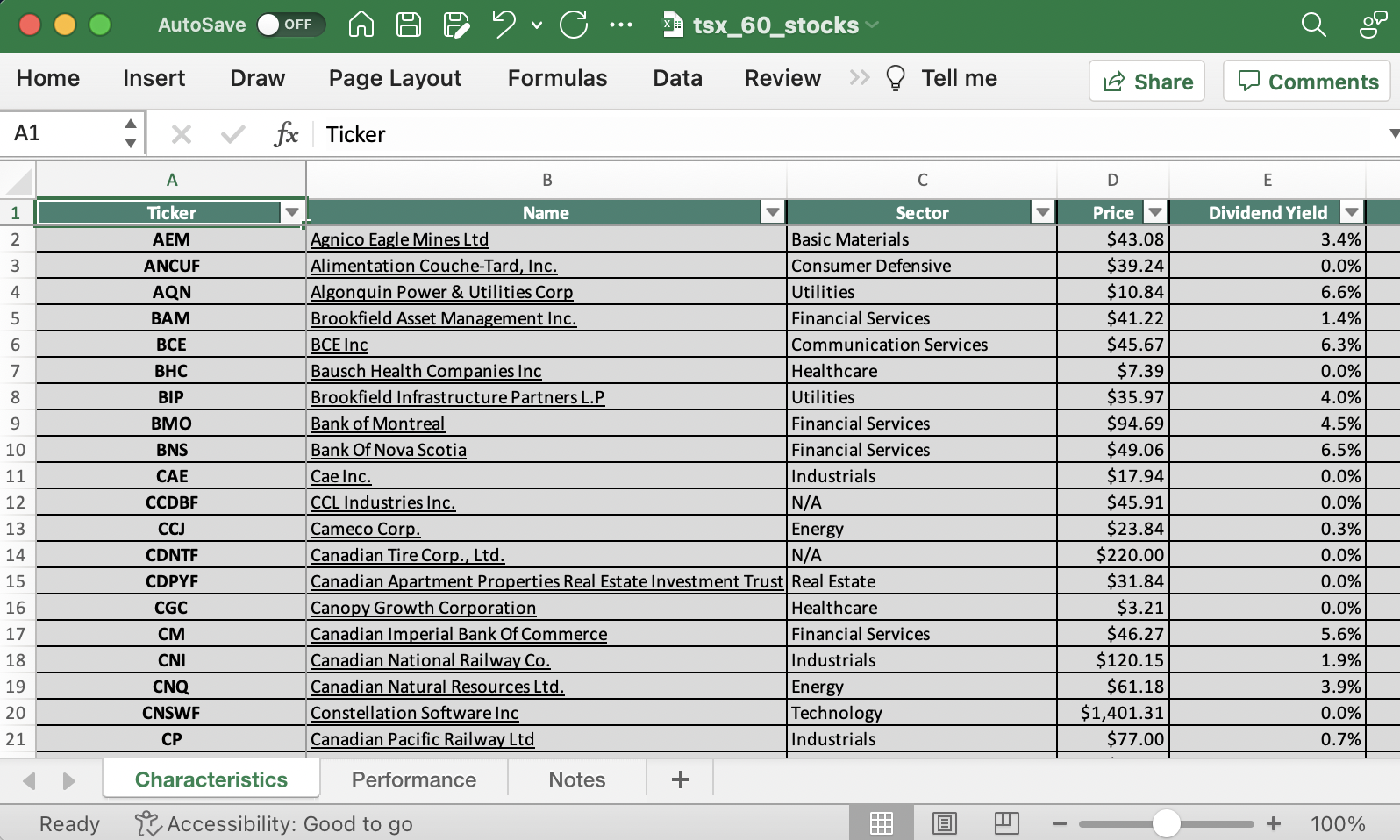Click the Insert Function fx icon
This screenshot has width=1400, height=840.
[x=286, y=134]
